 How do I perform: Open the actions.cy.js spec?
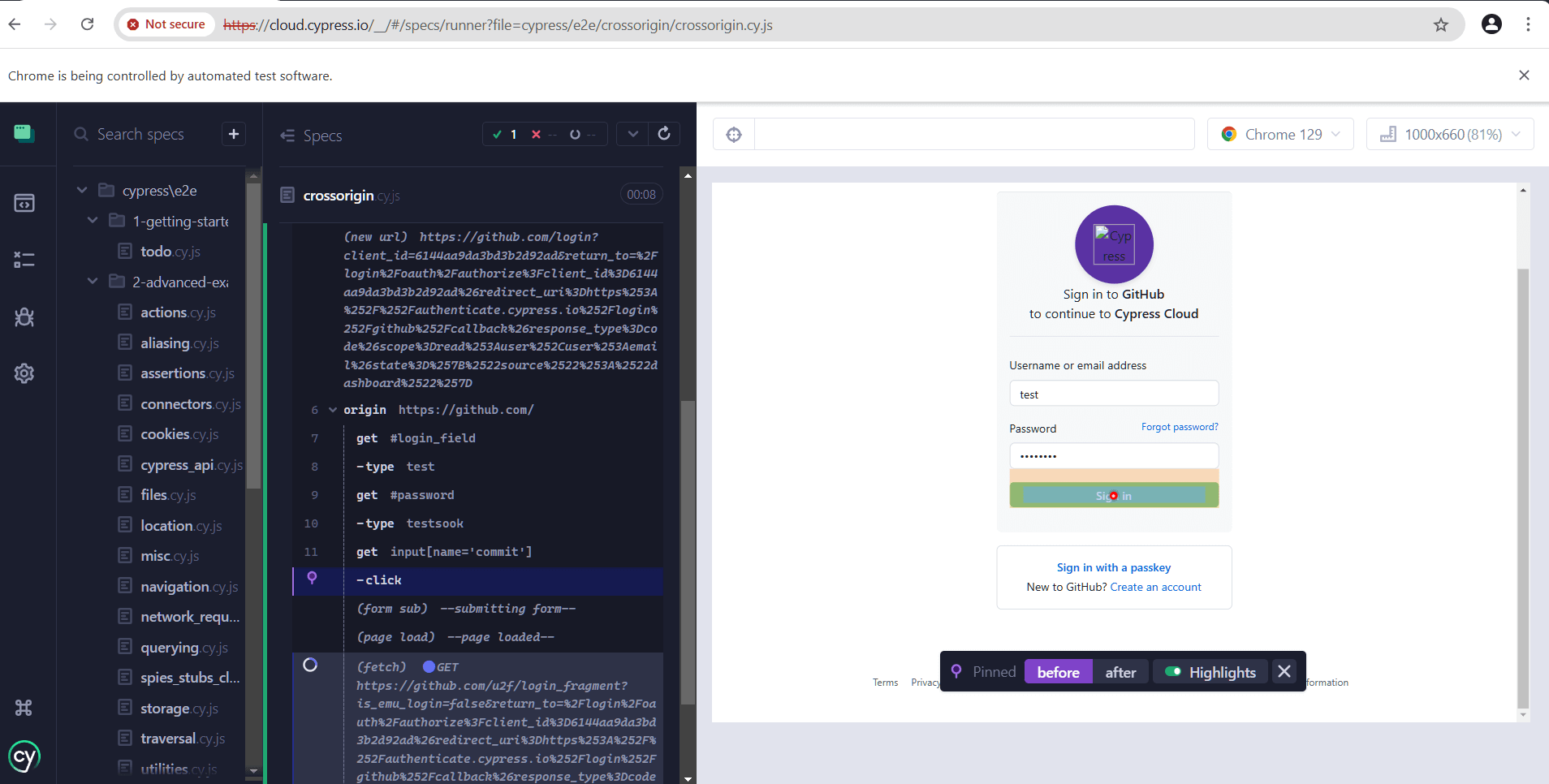(178, 312)
